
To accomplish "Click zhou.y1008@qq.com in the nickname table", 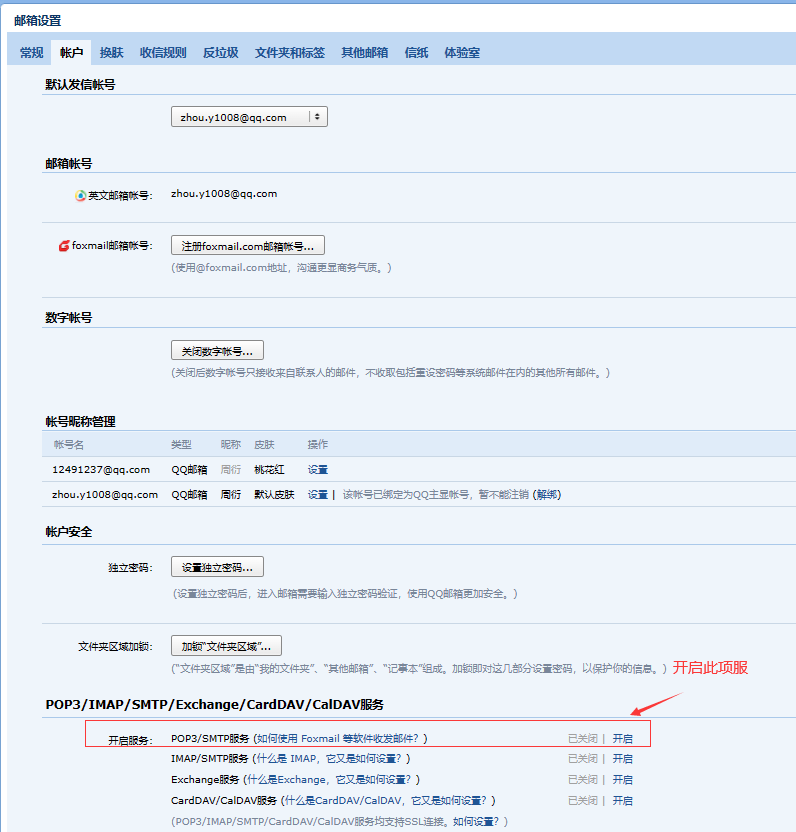I will [105, 495].
